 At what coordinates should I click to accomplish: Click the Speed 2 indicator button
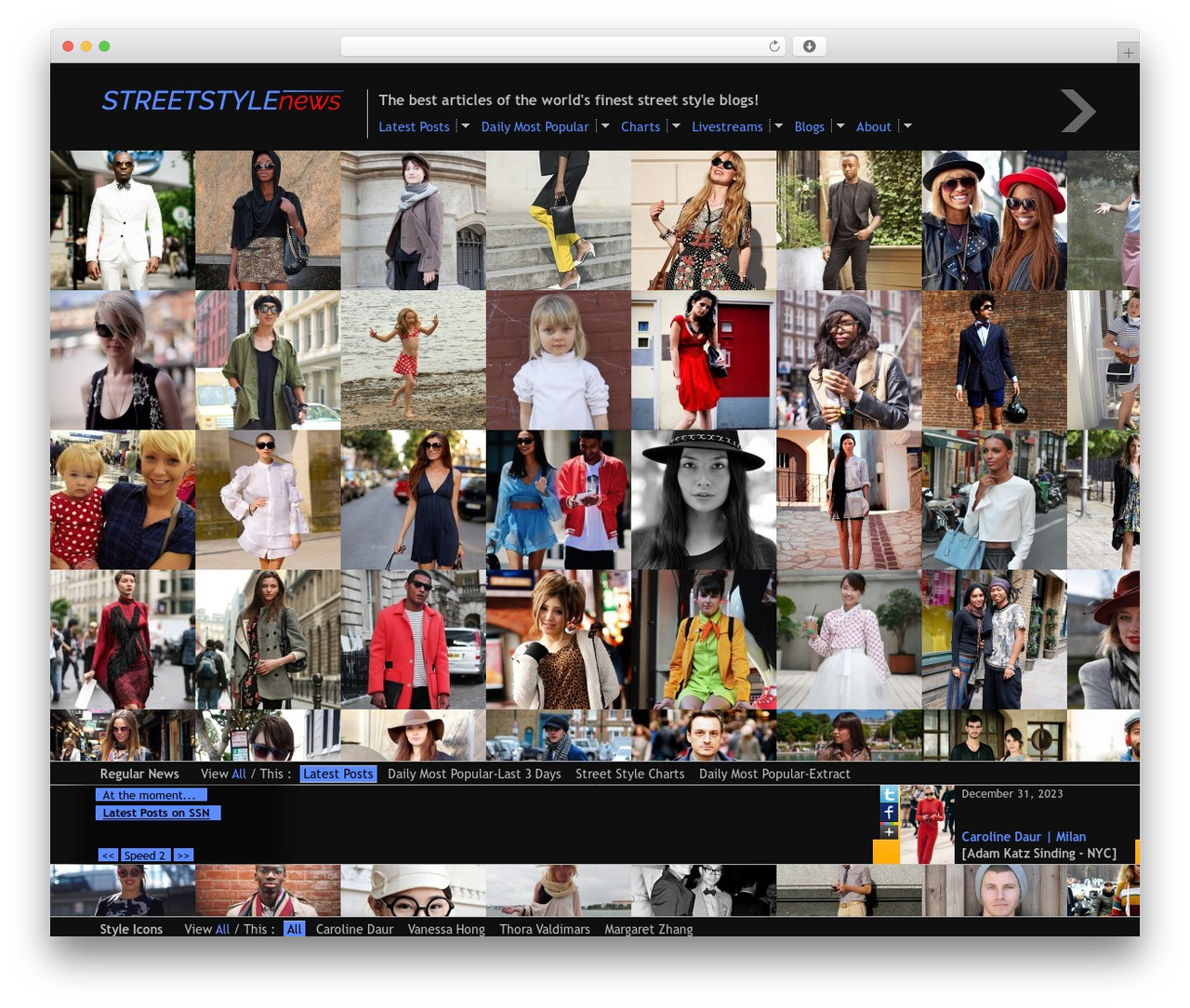pyautogui.click(x=145, y=855)
